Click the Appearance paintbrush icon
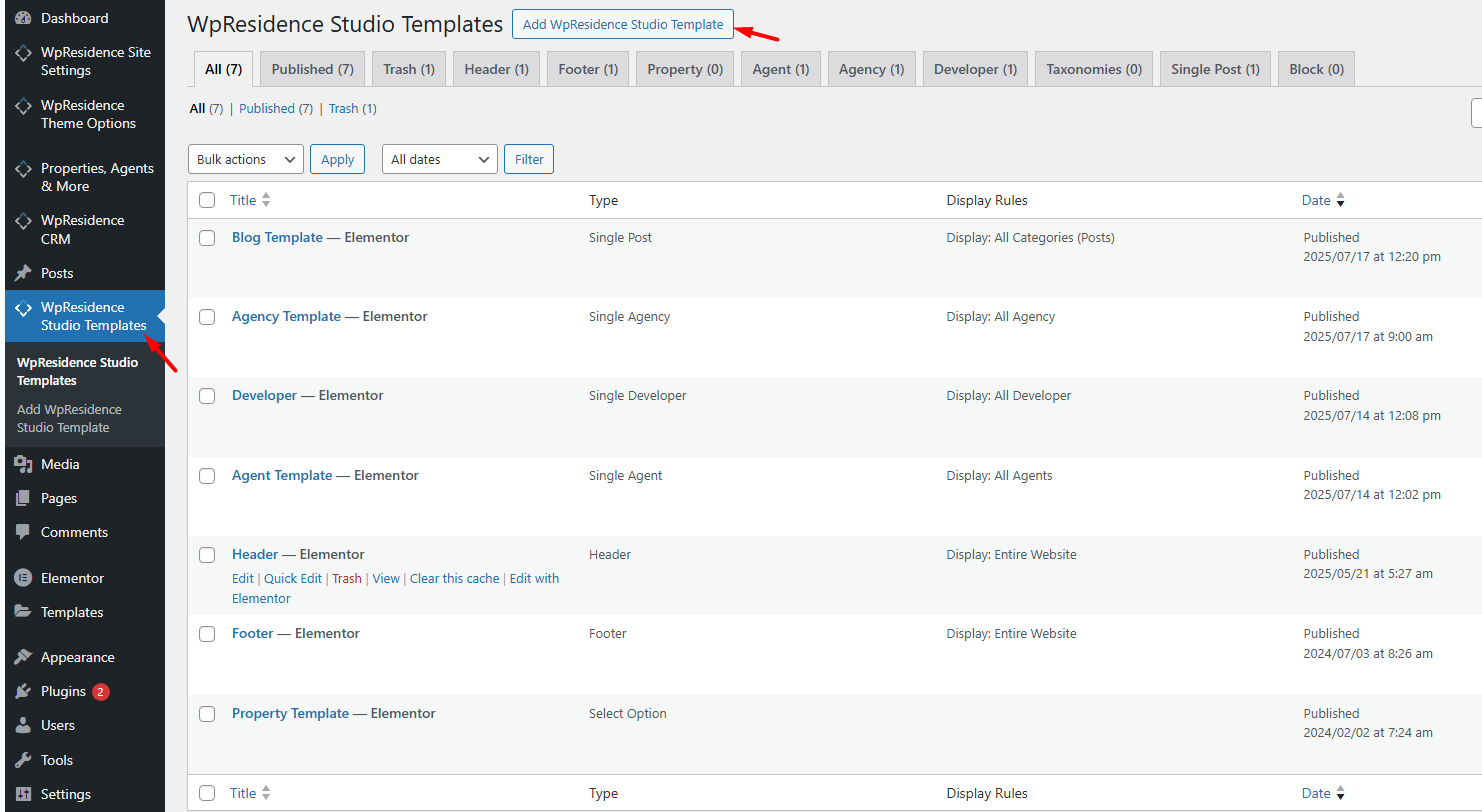 point(23,657)
